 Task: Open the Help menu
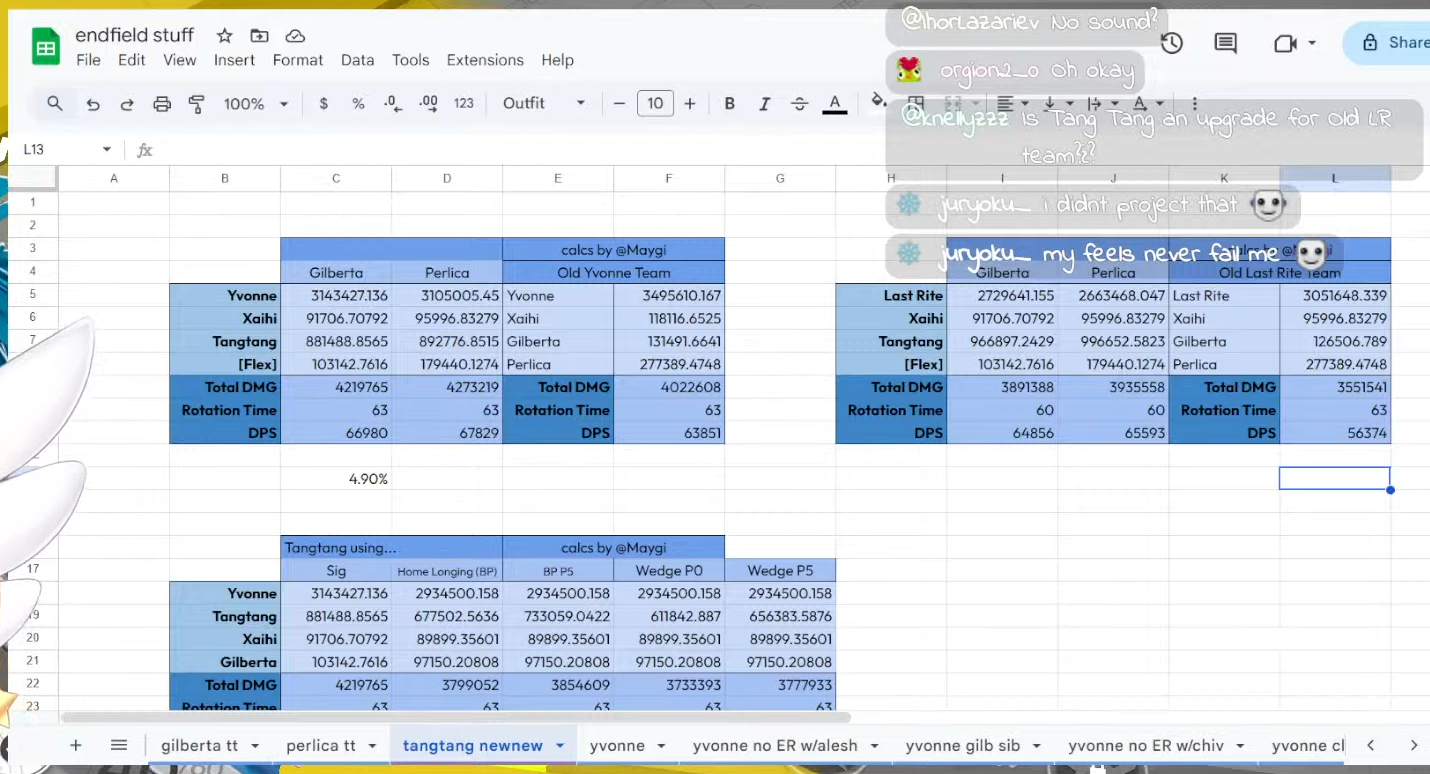pyautogui.click(x=558, y=60)
